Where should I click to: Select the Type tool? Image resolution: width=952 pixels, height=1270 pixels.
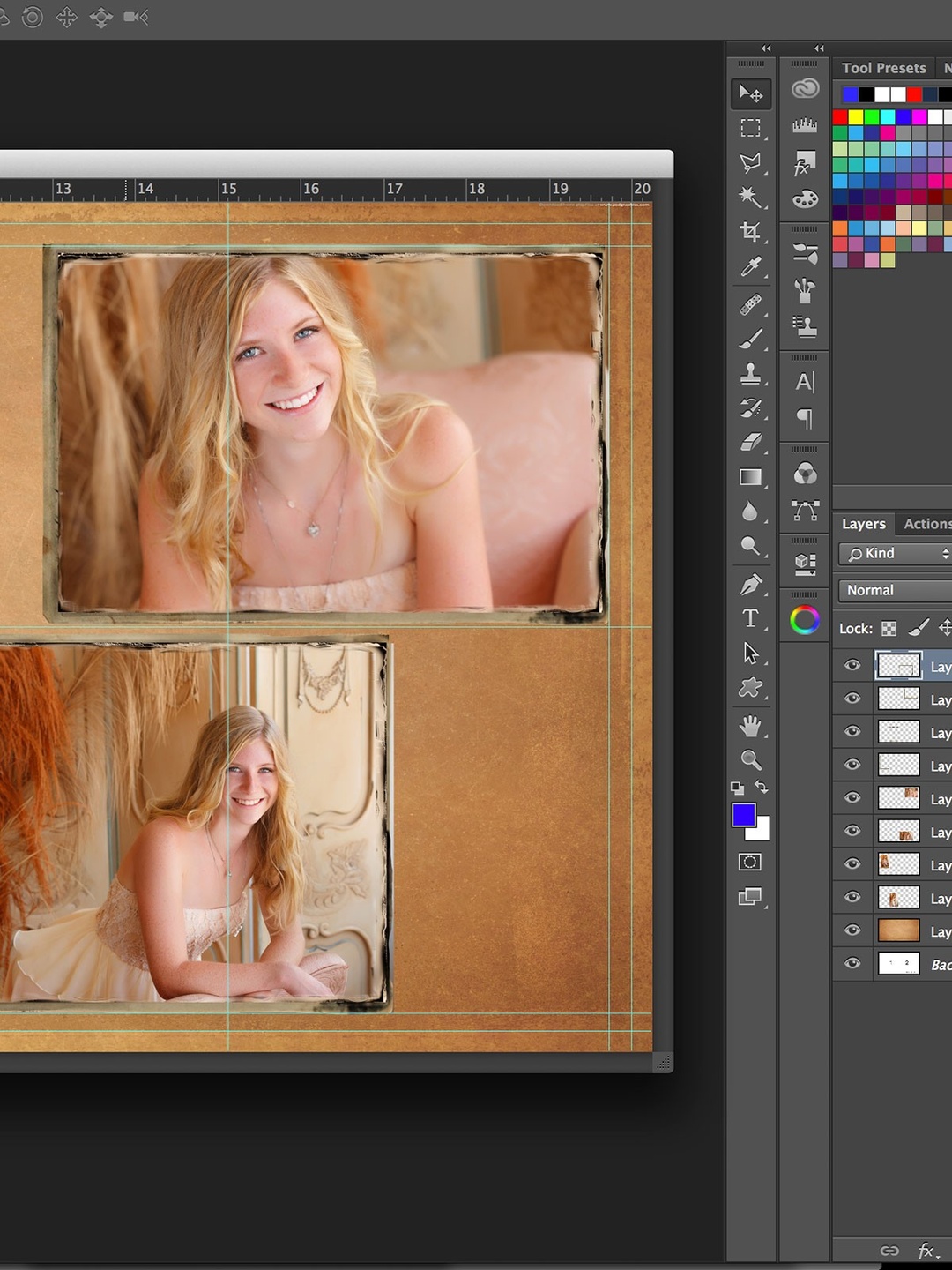tap(751, 618)
